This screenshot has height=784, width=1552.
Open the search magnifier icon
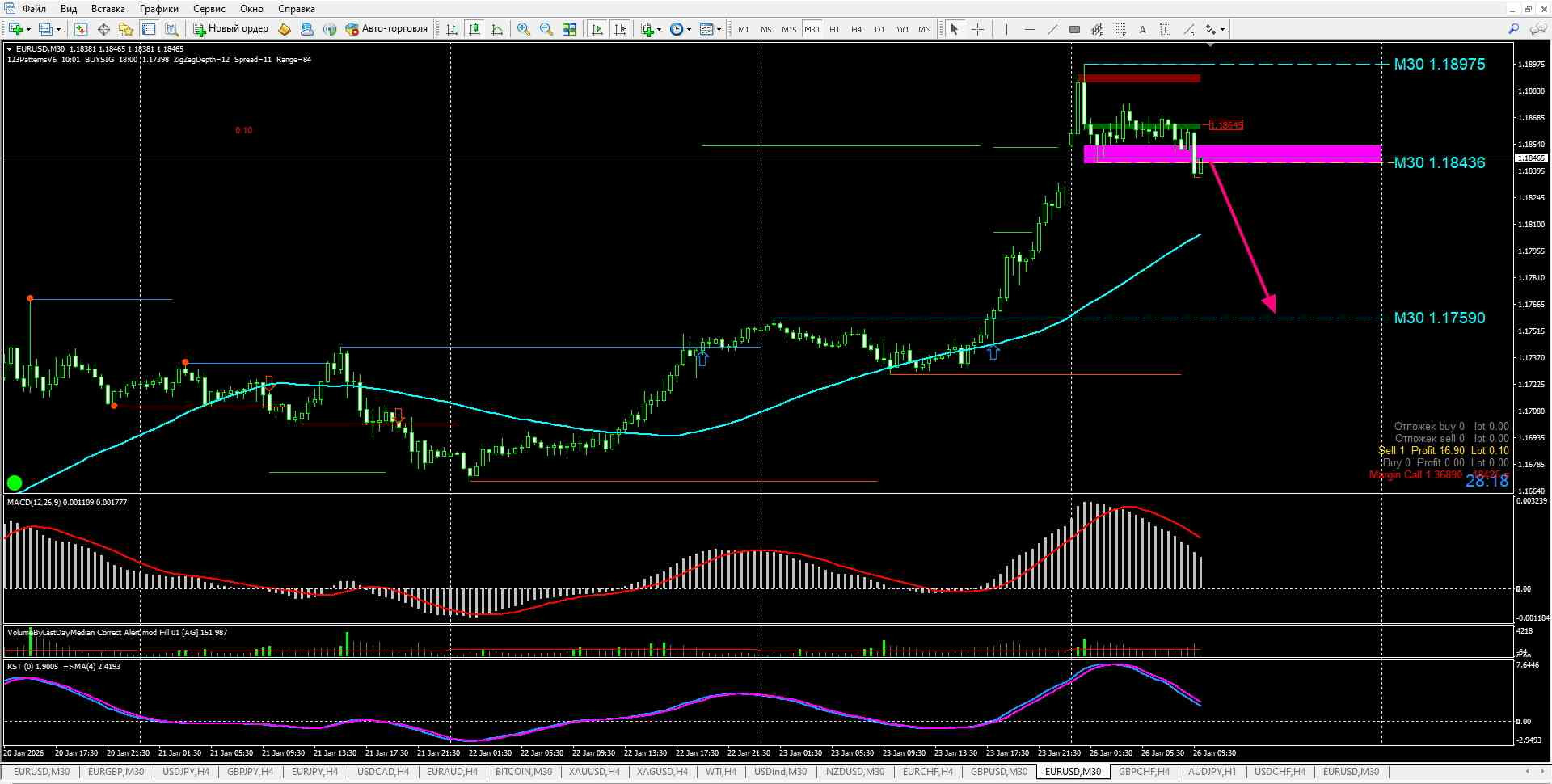(x=1514, y=29)
